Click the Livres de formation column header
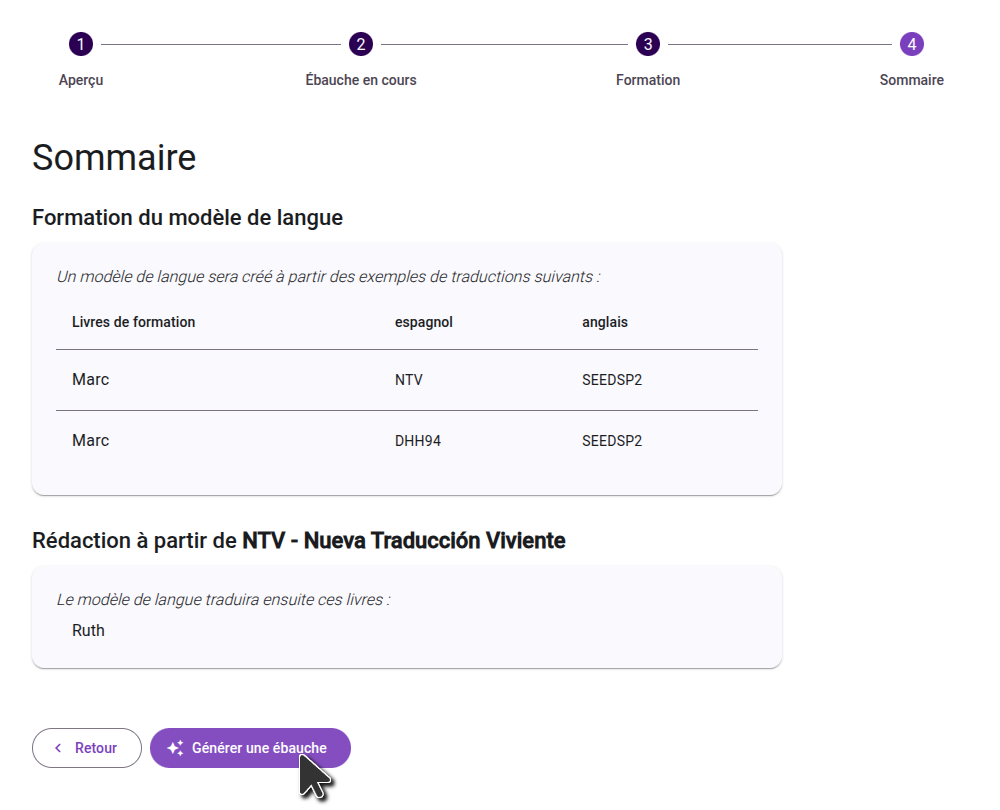 [133, 322]
